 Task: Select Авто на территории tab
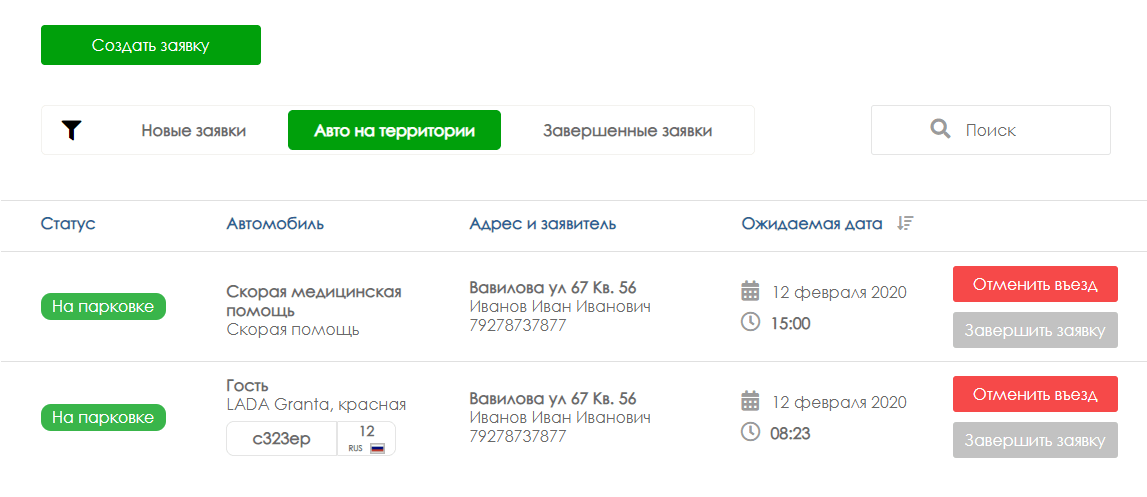point(394,130)
